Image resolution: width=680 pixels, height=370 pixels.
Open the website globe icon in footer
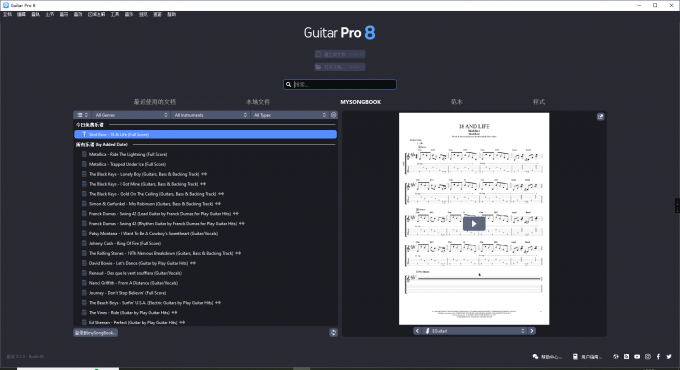pyautogui.click(x=616, y=357)
